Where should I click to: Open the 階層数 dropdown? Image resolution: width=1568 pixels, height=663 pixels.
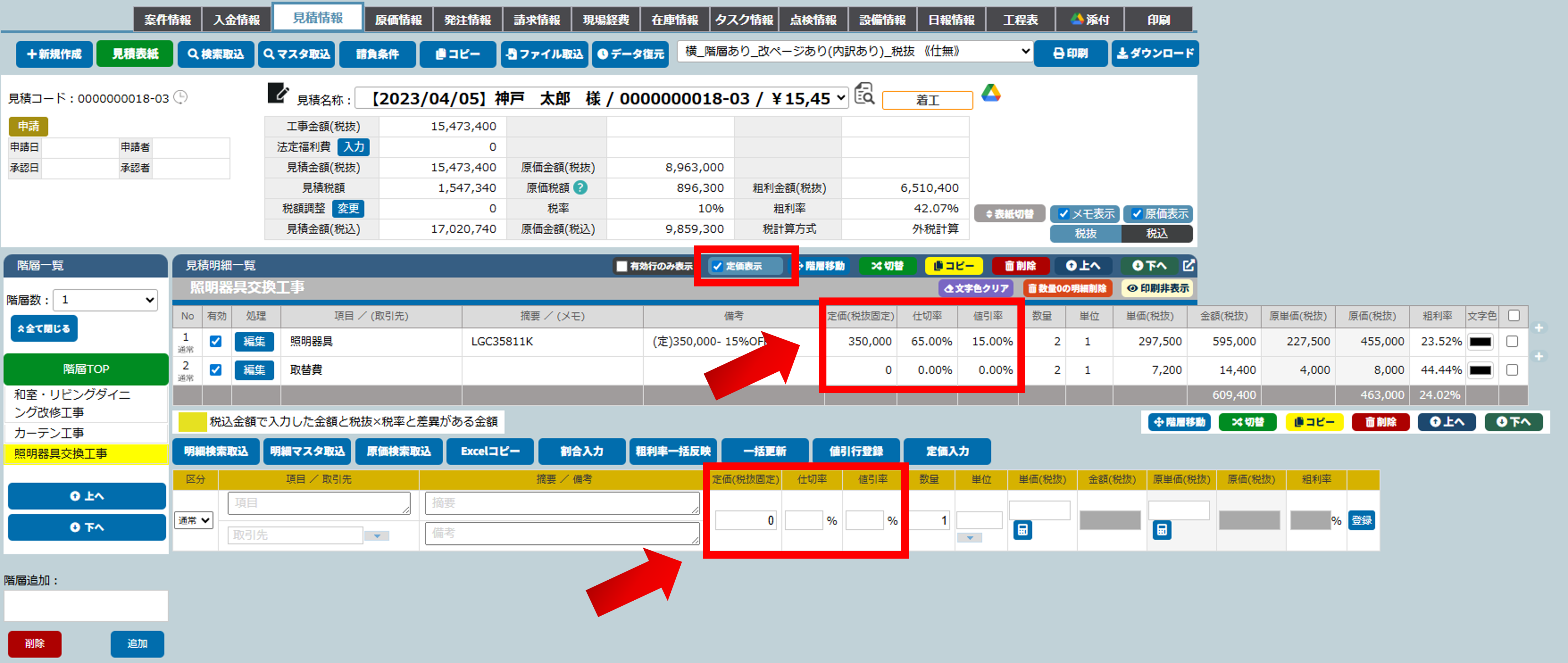[105, 300]
